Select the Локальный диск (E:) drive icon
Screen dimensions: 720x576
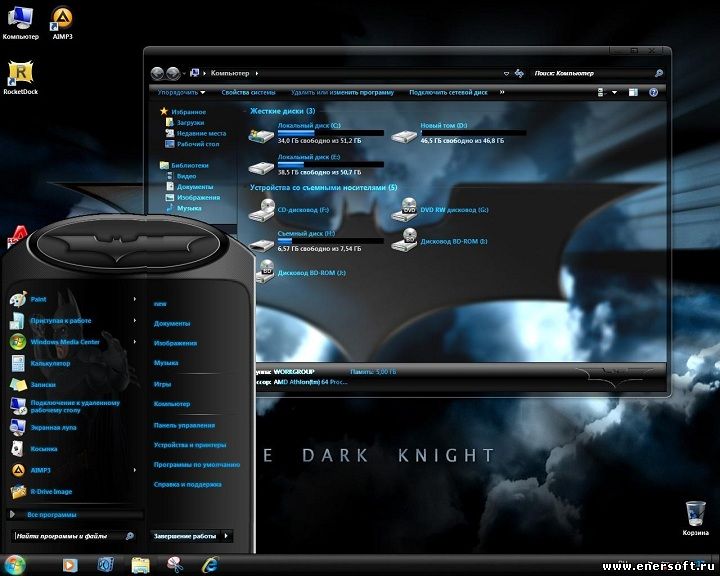(x=261, y=167)
